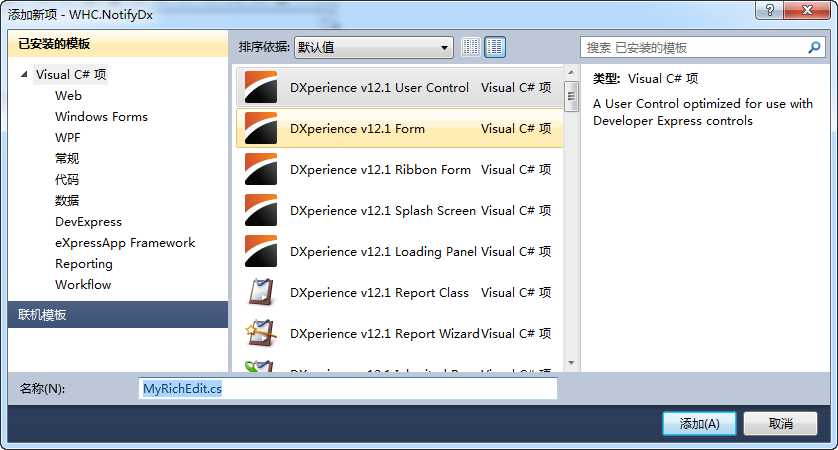Screen dimensions: 838x450
Task: Select the 常规 category
Action: 67,159
